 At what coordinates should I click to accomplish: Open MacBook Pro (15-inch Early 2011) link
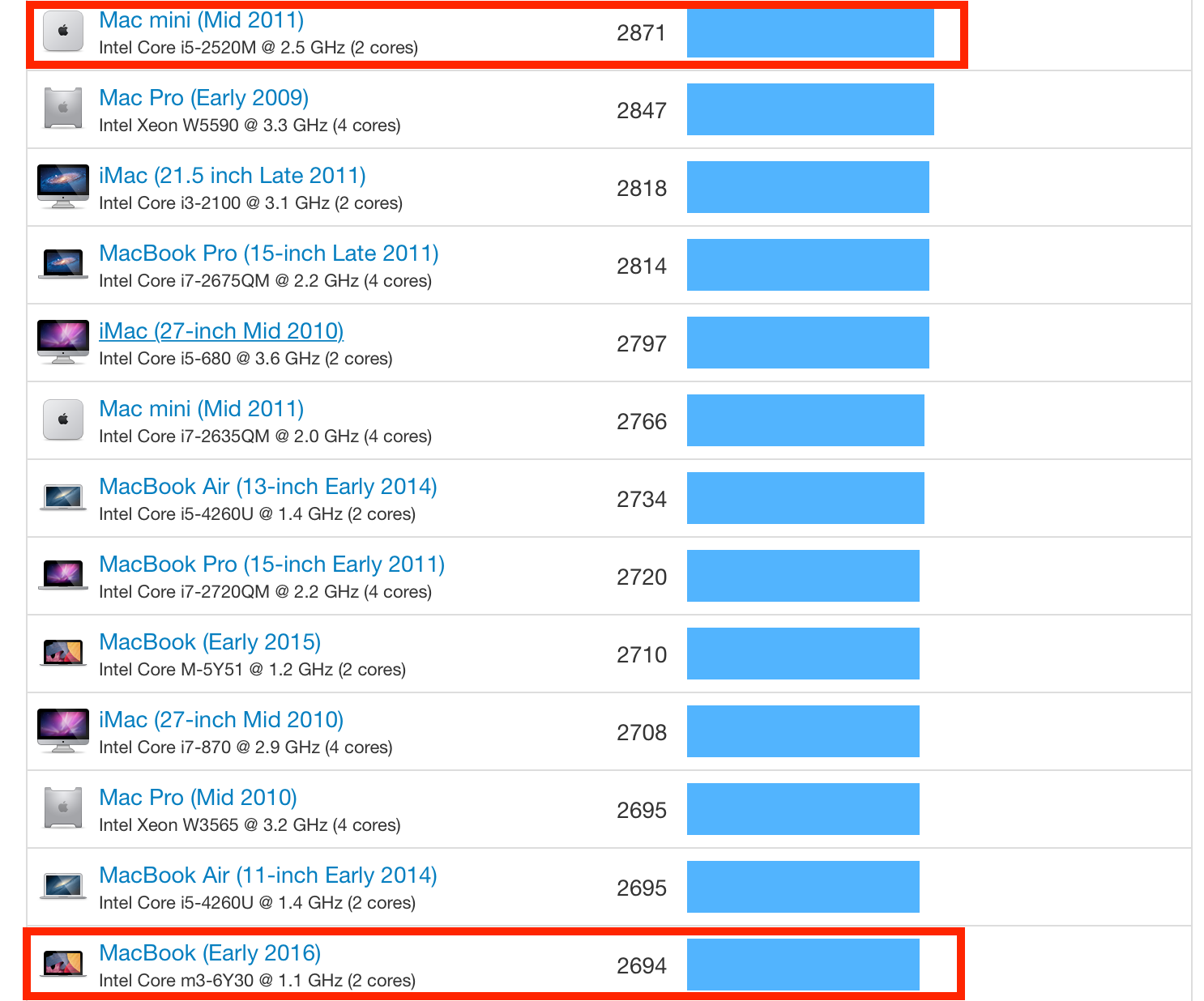[271, 564]
